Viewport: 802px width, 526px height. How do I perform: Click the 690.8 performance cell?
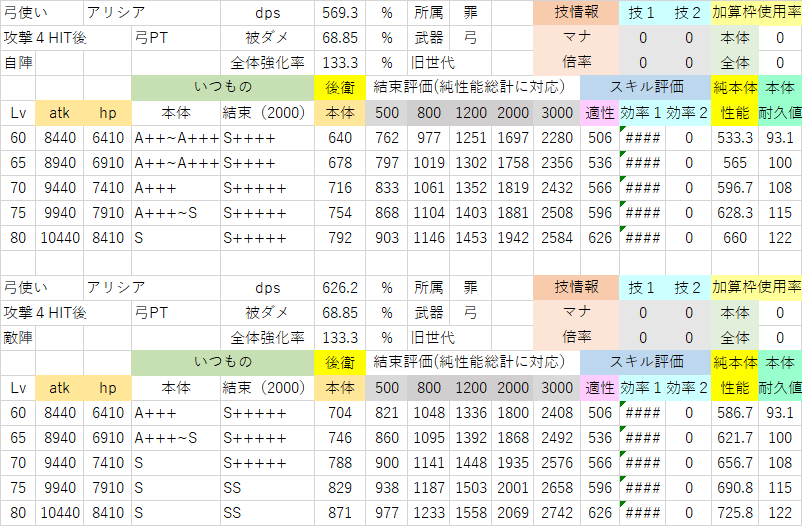[x=734, y=488]
